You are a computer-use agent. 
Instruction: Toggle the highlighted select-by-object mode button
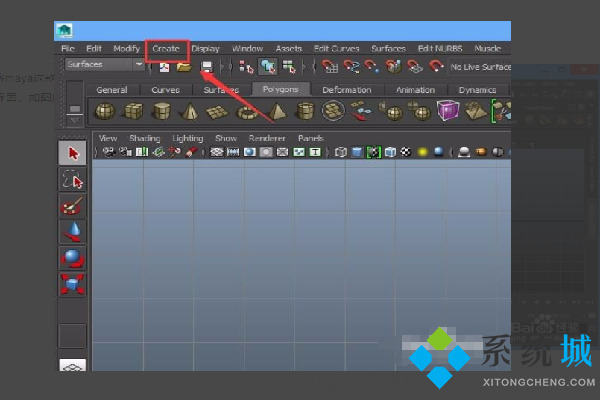(268, 67)
